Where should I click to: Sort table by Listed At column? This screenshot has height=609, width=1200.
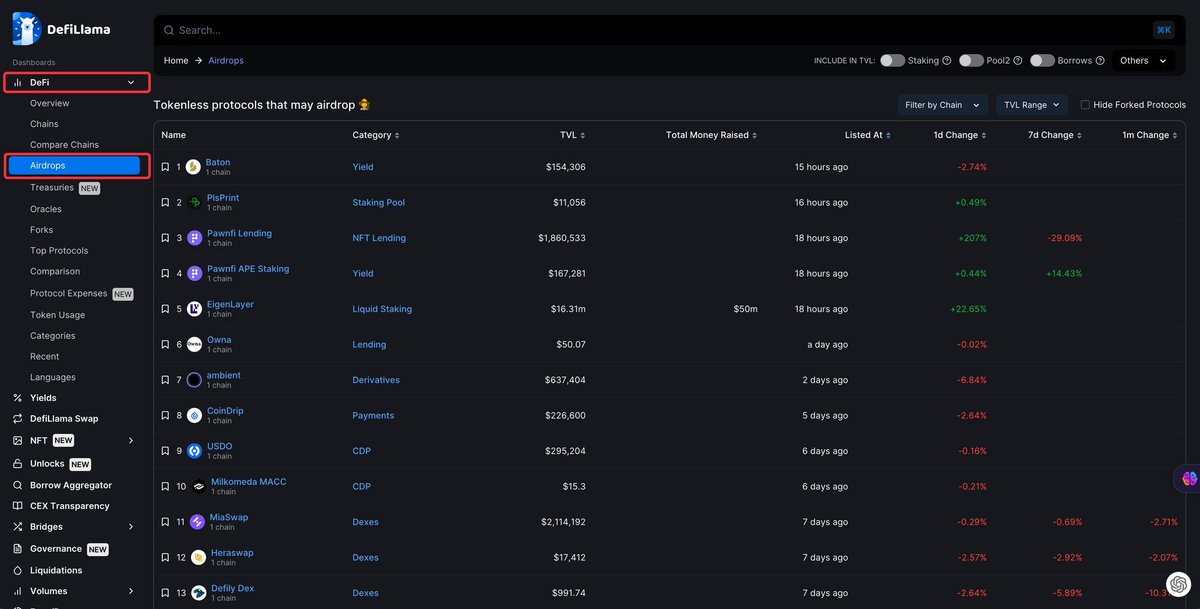coord(867,135)
